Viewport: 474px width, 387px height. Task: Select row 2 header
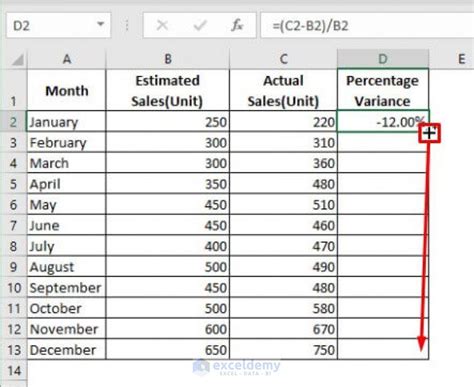point(13,122)
